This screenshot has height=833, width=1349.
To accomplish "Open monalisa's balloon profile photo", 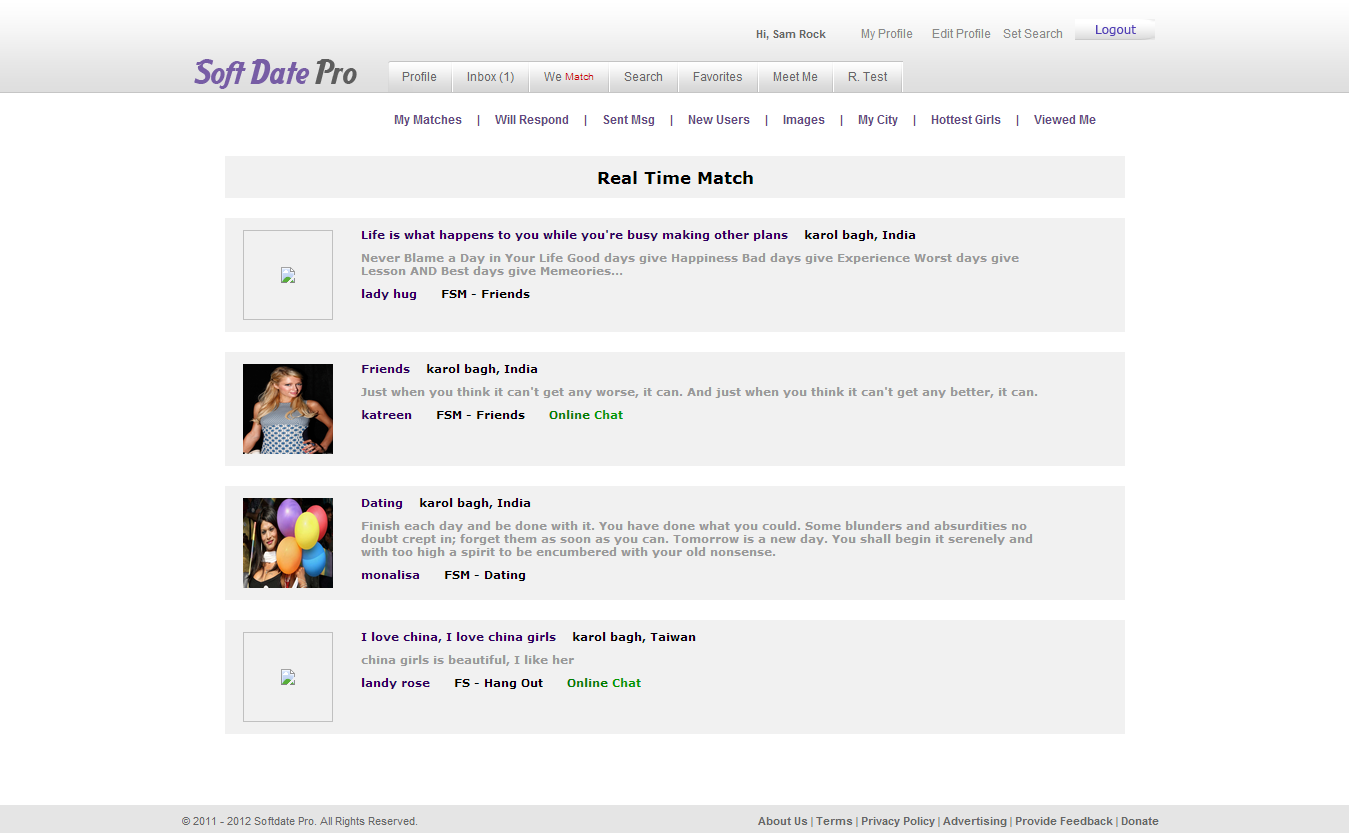I will coord(288,543).
